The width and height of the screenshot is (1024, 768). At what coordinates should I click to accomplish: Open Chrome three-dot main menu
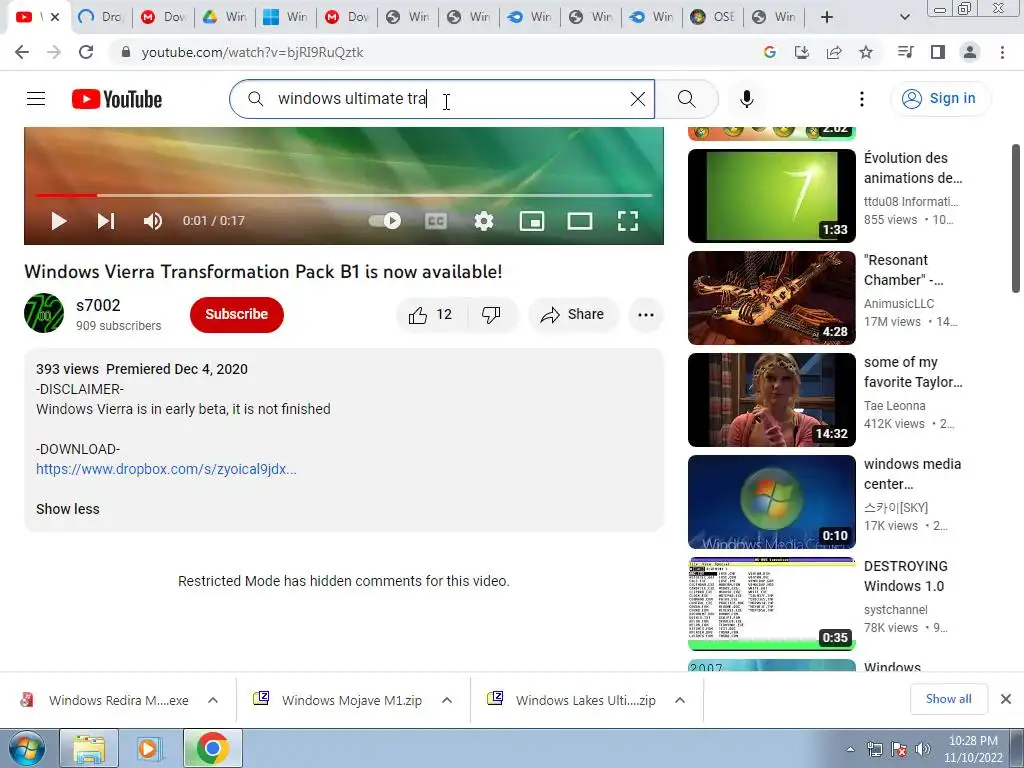(1002, 52)
